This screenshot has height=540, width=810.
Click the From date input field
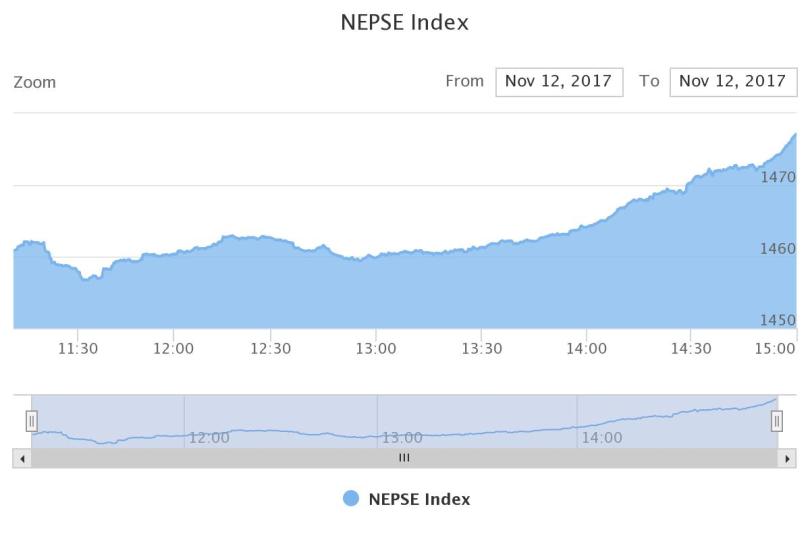coord(559,82)
